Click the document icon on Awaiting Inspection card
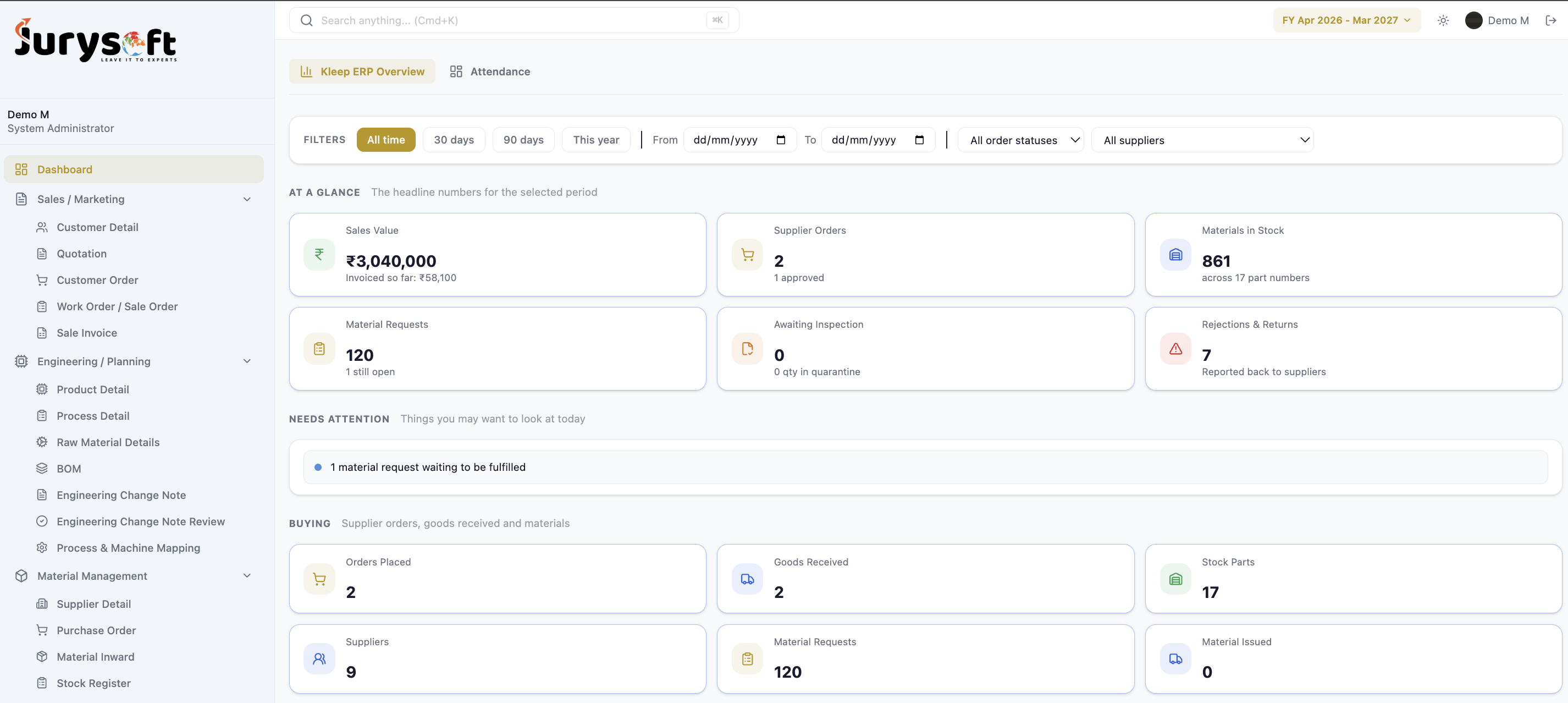This screenshot has height=703, width=1568. pos(747,348)
